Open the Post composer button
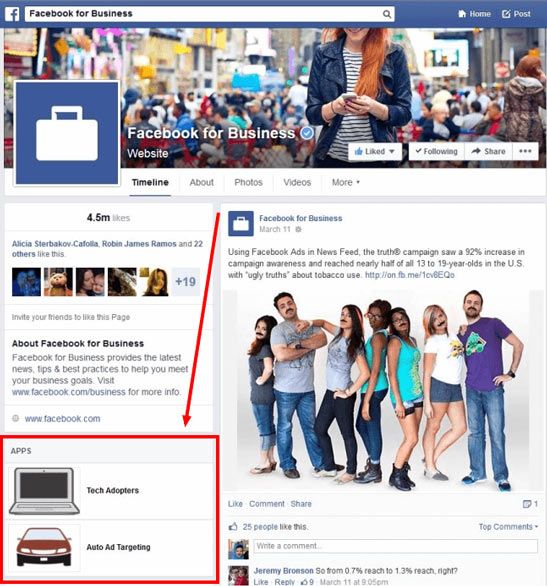The image size is (547, 586). tap(516, 14)
